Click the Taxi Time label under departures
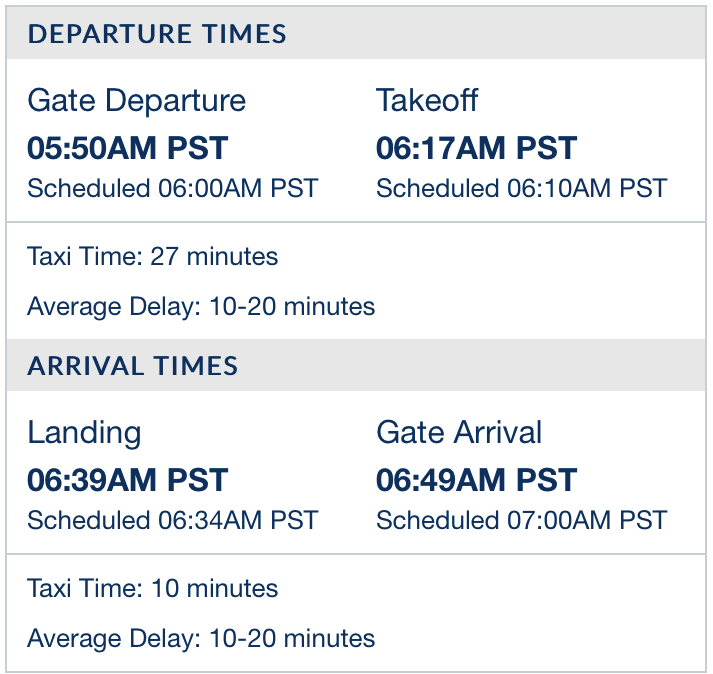Image resolution: width=713 pixels, height=674 pixels. (x=84, y=257)
